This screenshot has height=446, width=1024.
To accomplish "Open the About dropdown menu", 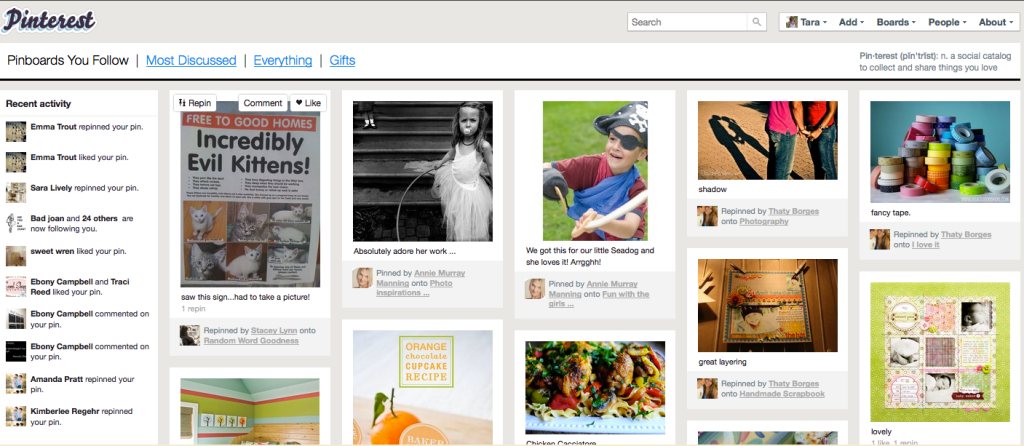I will pos(995,22).
